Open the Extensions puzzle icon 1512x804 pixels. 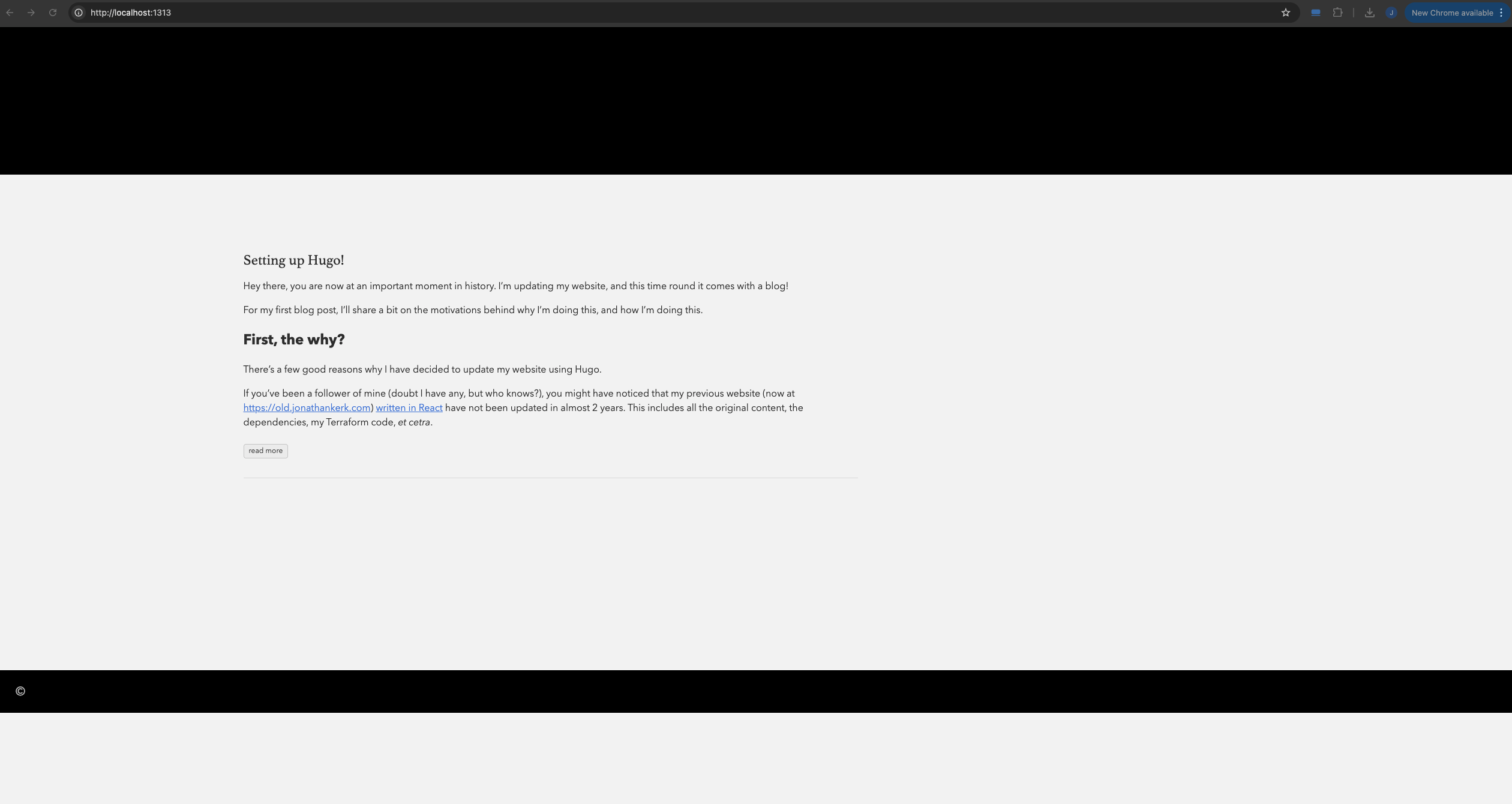(1337, 13)
